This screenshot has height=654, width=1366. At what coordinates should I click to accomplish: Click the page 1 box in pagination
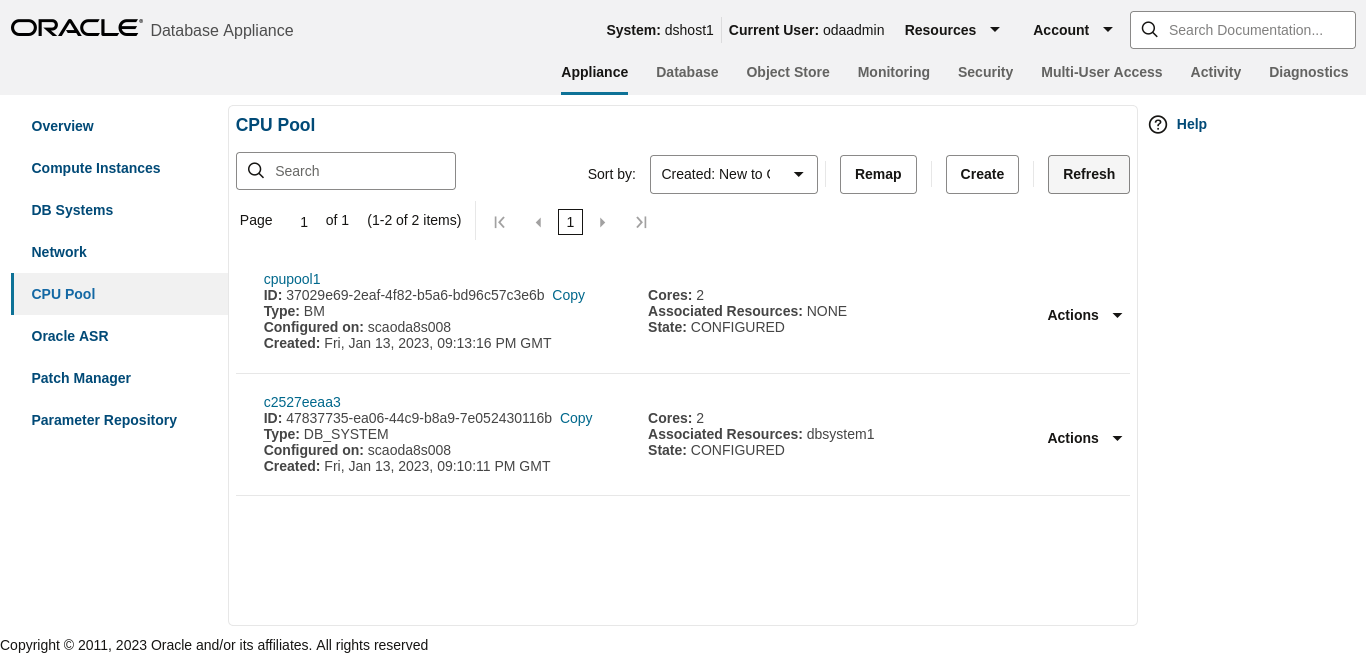pos(570,222)
